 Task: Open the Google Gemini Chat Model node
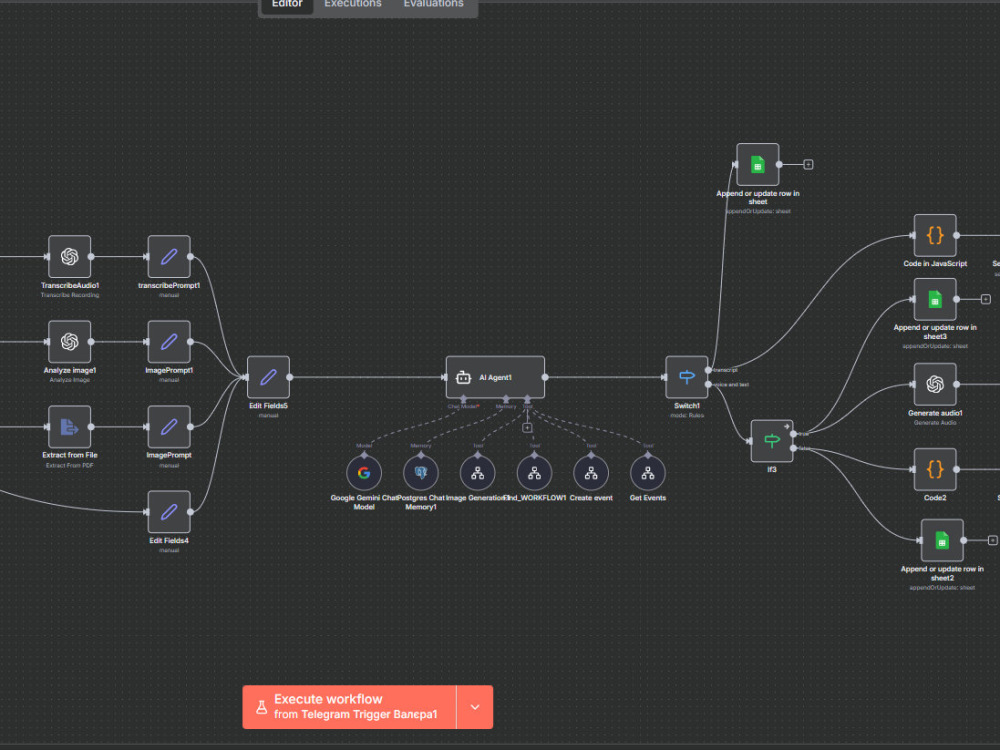coord(364,473)
